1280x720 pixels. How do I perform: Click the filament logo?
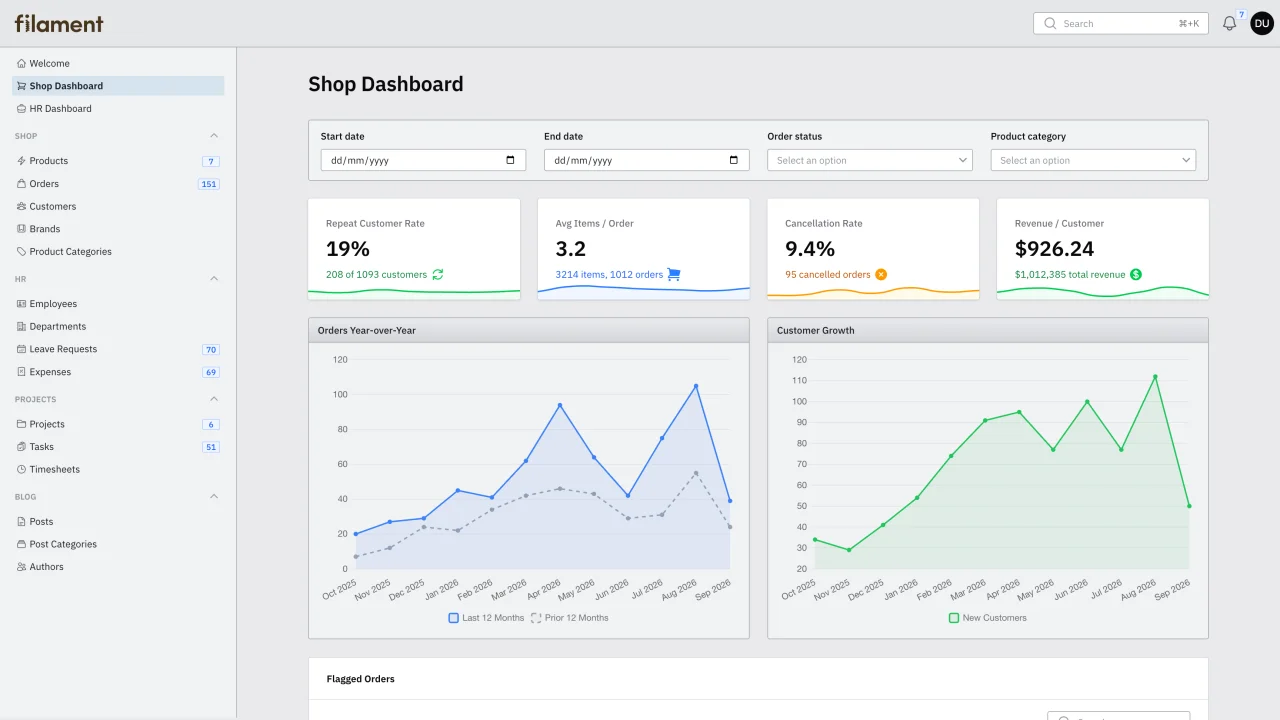tap(59, 23)
